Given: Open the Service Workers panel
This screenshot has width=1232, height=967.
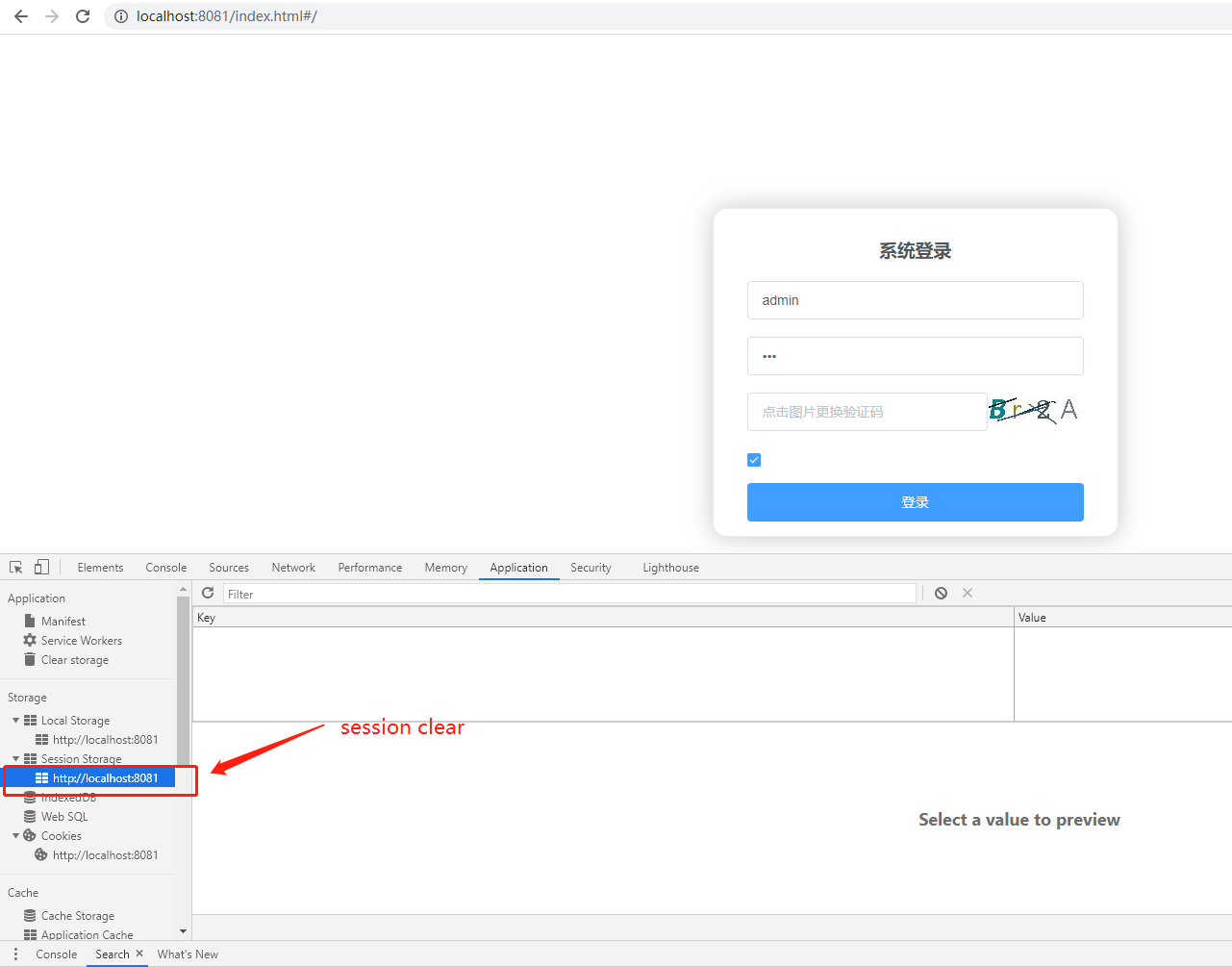Looking at the screenshot, I should click(80, 640).
